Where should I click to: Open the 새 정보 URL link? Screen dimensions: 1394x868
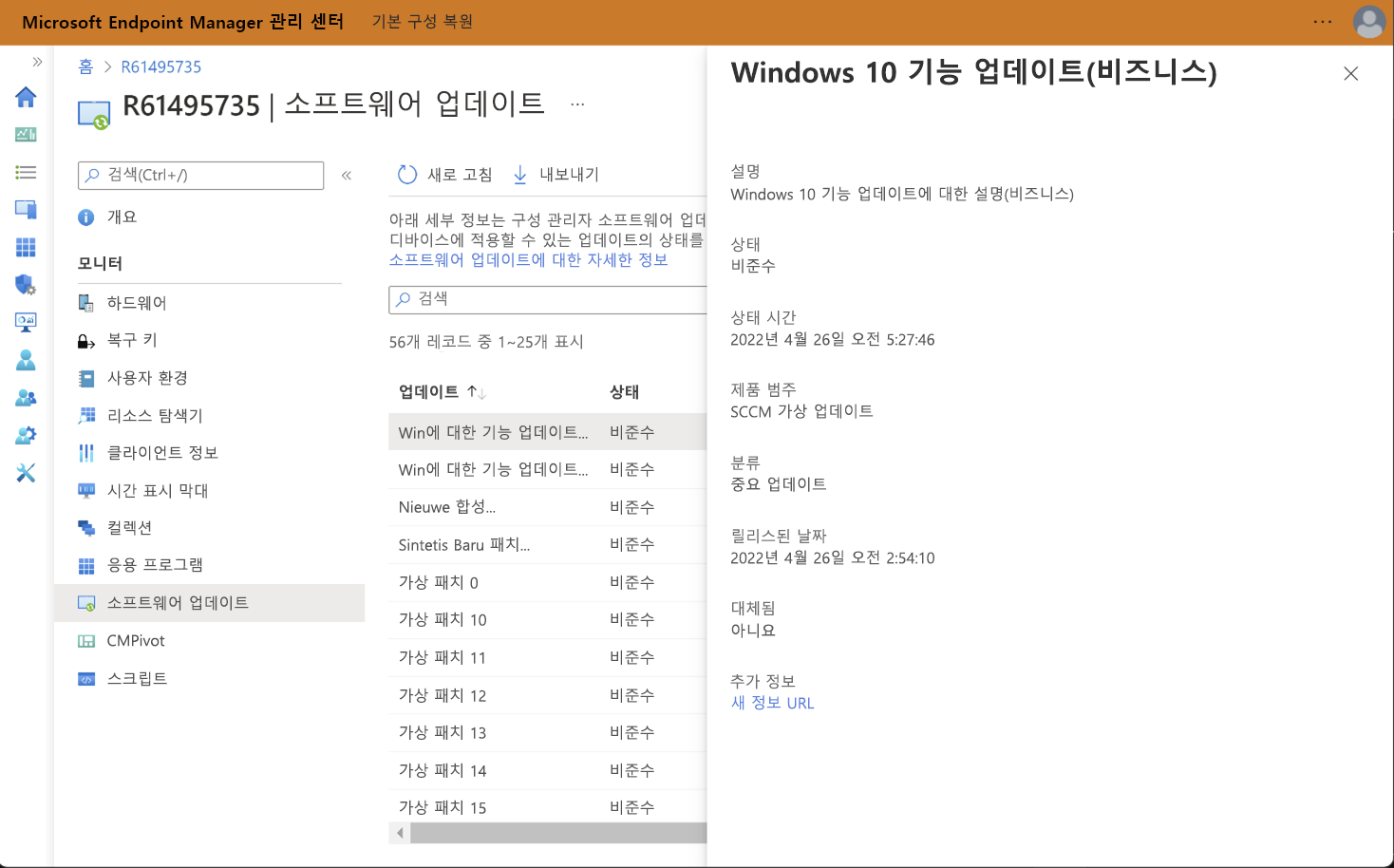772,703
